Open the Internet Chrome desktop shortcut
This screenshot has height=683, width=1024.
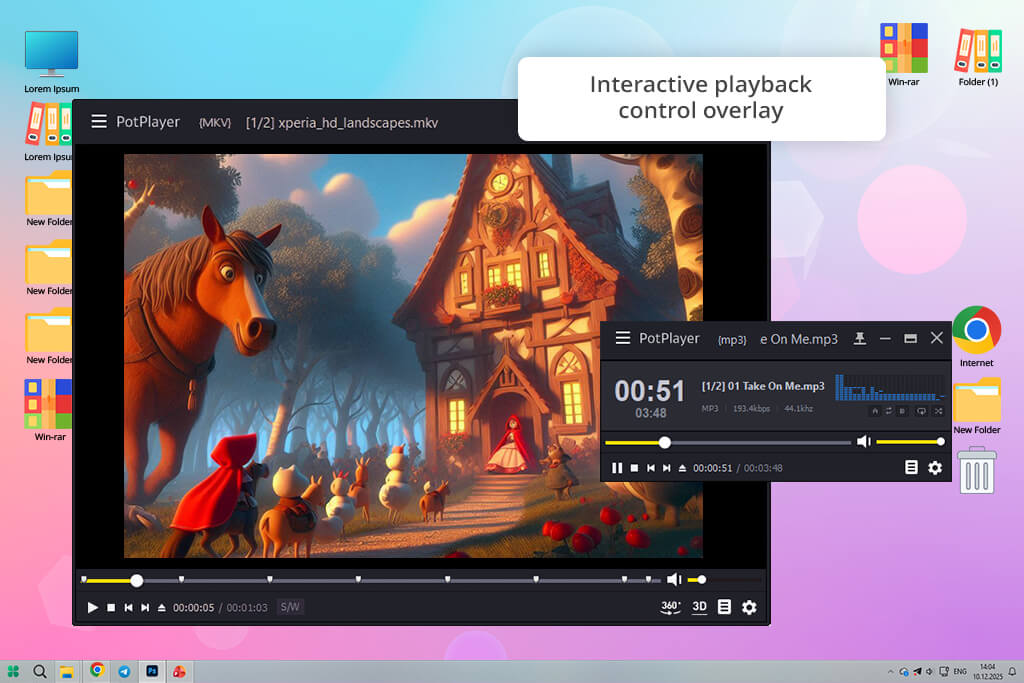tap(976, 336)
